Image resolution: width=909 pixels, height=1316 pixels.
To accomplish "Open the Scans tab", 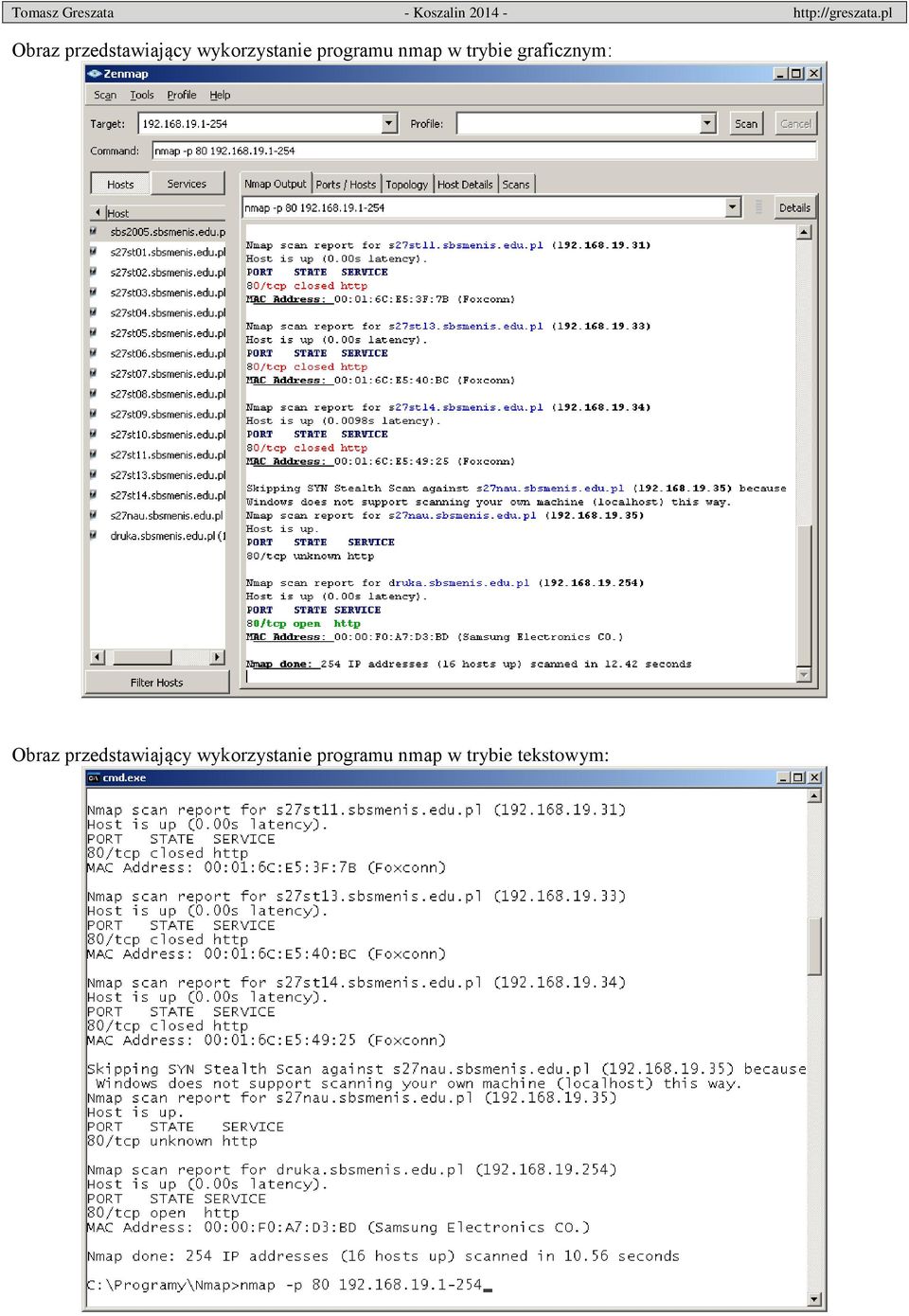I will pos(516,185).
